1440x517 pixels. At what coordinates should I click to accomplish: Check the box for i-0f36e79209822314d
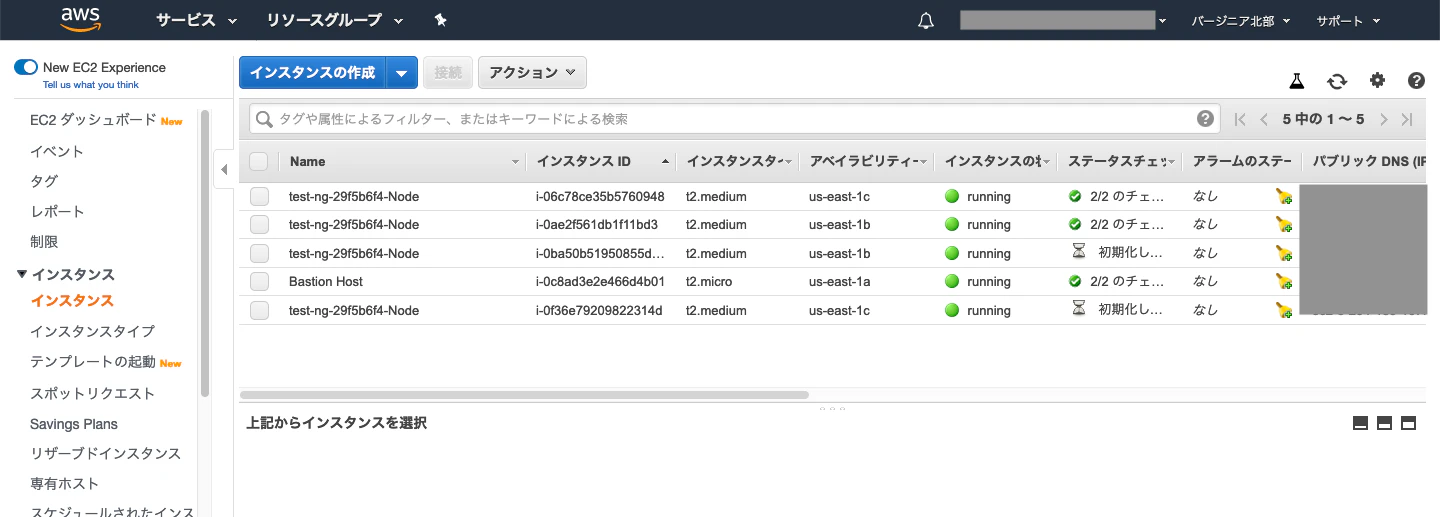coord(259,311)
